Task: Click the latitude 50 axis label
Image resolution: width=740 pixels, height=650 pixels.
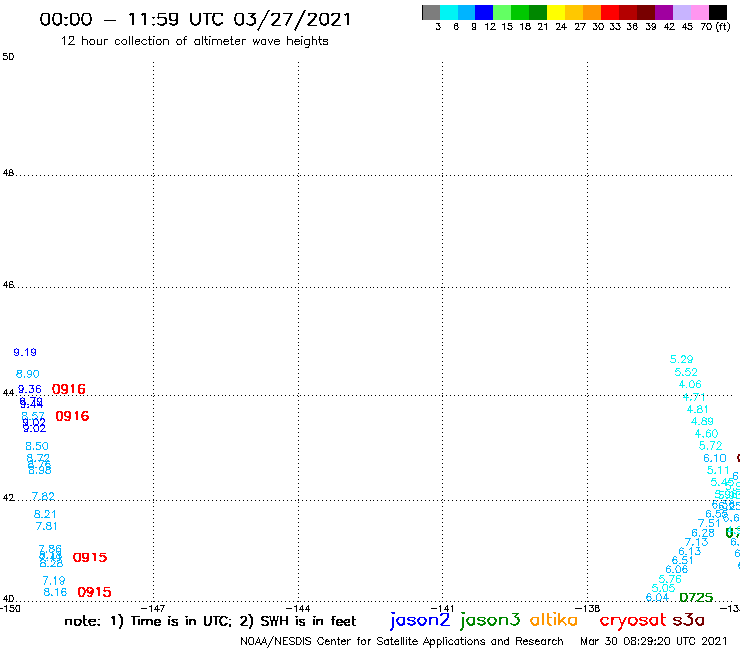Action: coord(8,57)
